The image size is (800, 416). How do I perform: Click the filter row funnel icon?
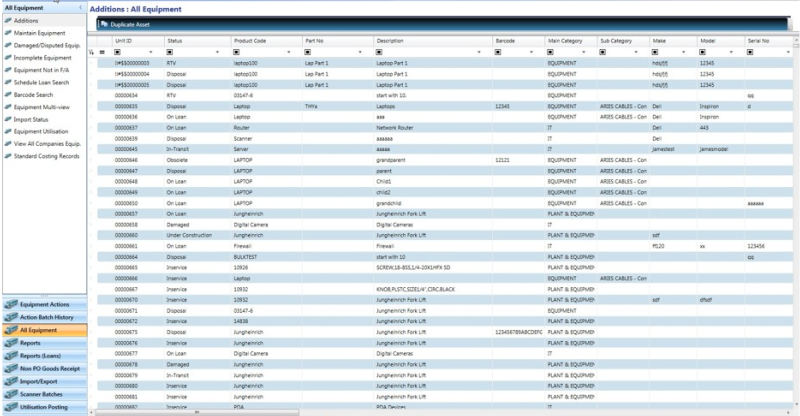(x=91, y=52)
